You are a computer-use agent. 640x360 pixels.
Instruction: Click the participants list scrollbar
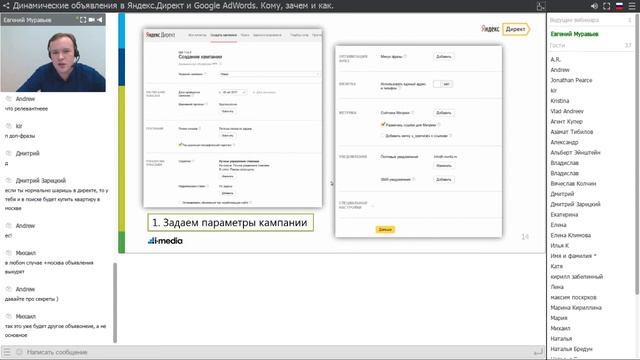[x=637, y=155]
